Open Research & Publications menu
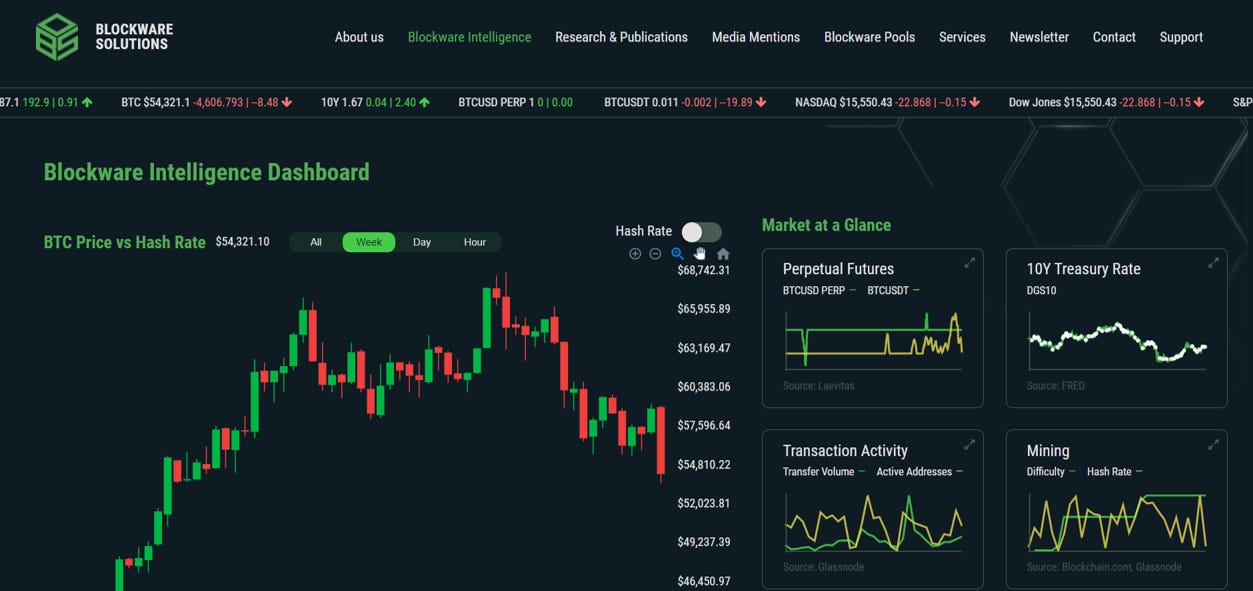The height and width of the screenshot is (591, 1253). coord(621,37)
